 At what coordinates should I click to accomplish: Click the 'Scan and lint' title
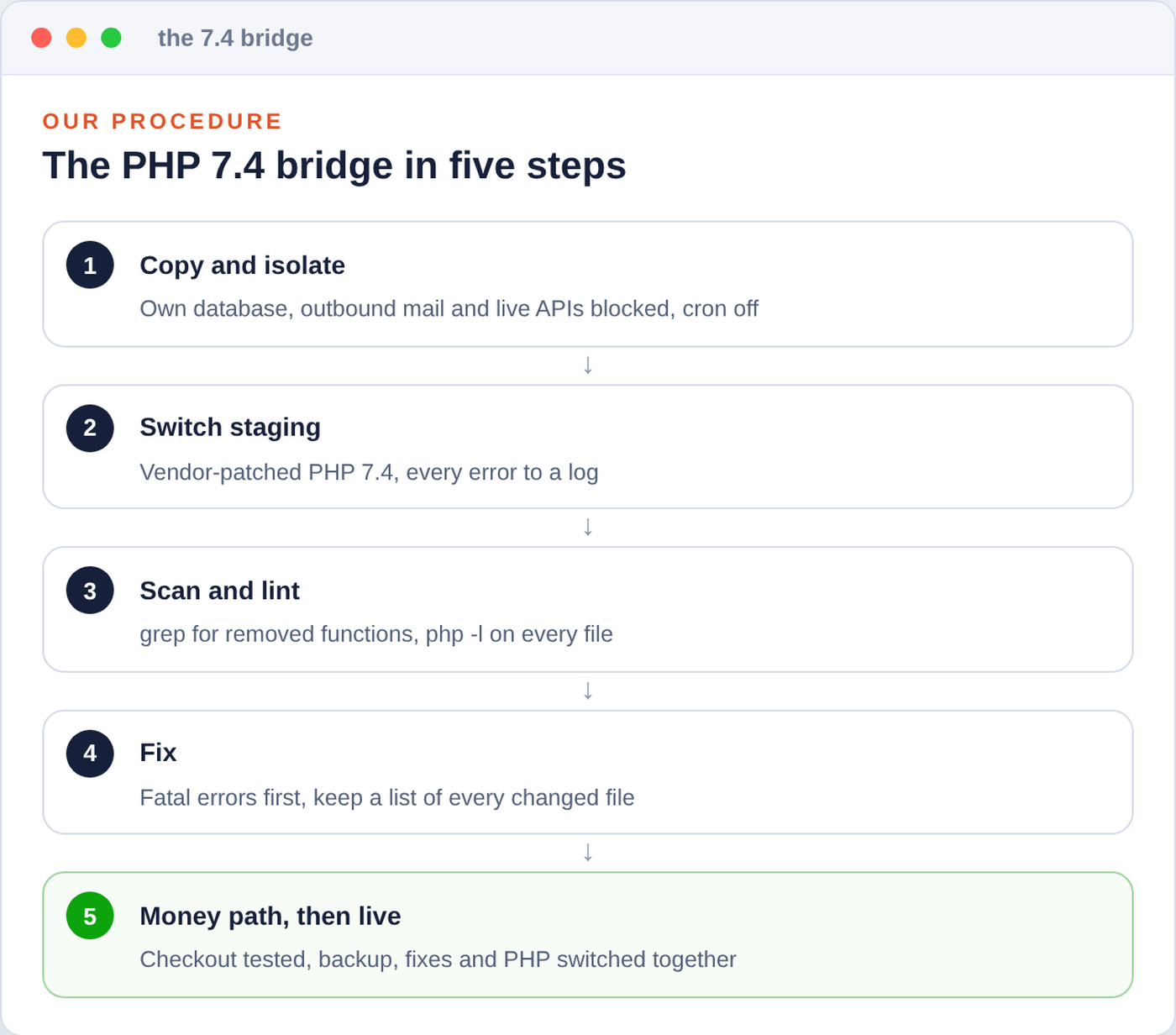[x=219, y=591]
